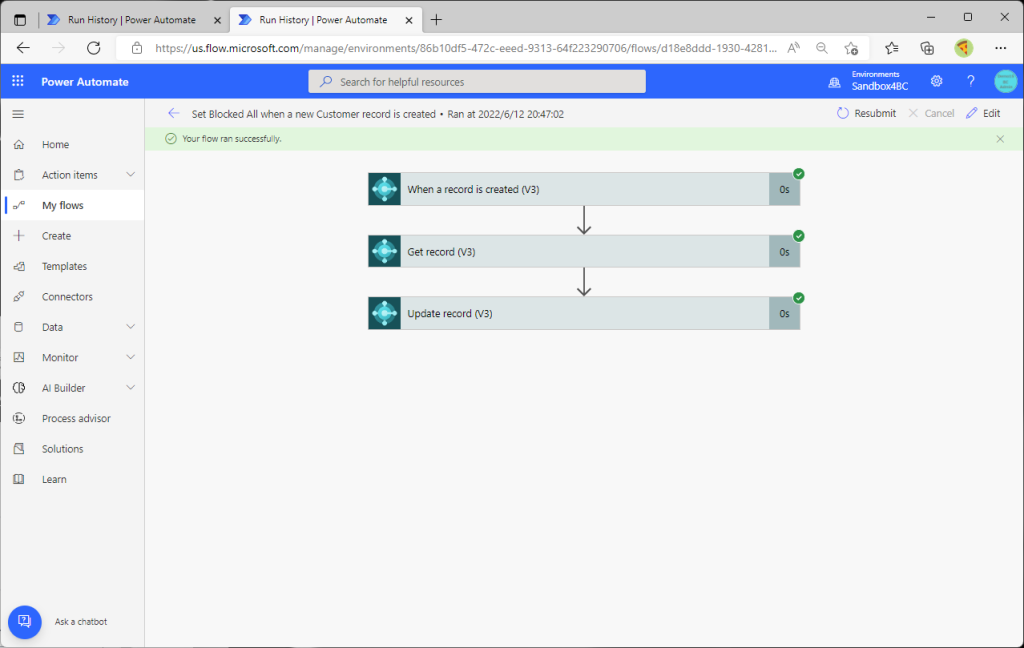Open the app launcher waffle icon
1024x648 pixels.
[18, 81]
